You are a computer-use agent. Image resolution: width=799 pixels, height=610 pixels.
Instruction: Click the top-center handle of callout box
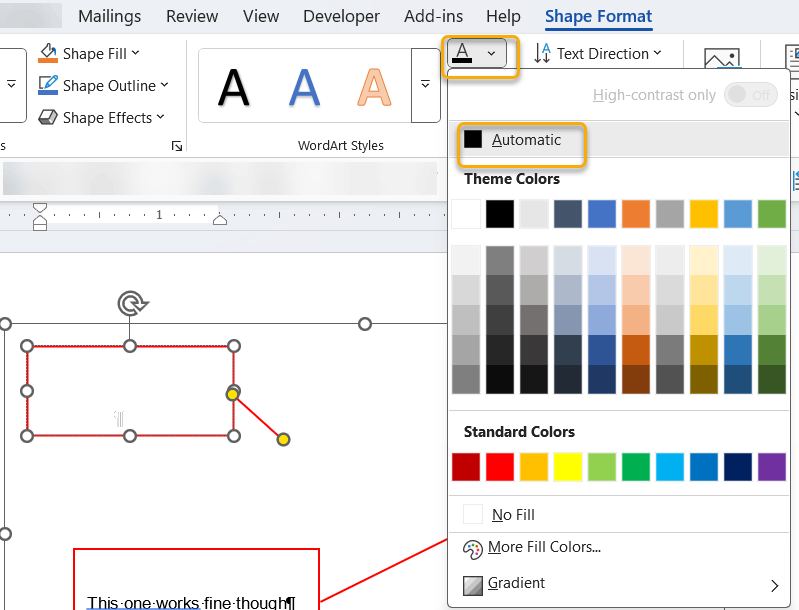[x=130, y=346]
